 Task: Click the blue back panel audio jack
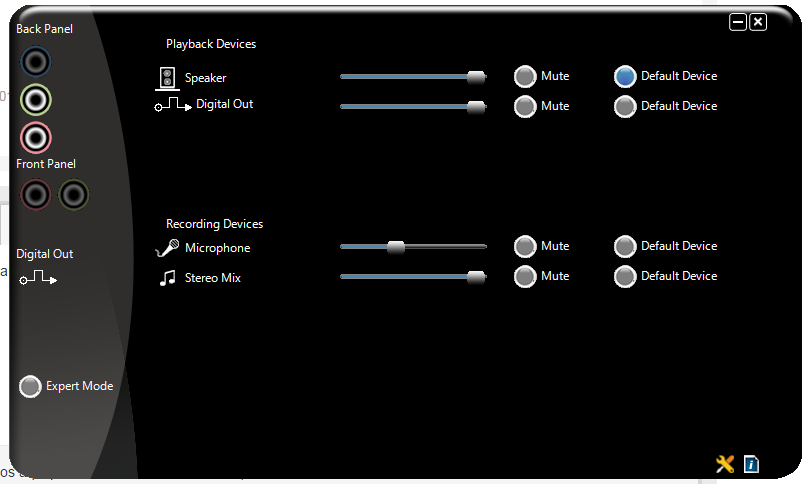click(36, 62)
